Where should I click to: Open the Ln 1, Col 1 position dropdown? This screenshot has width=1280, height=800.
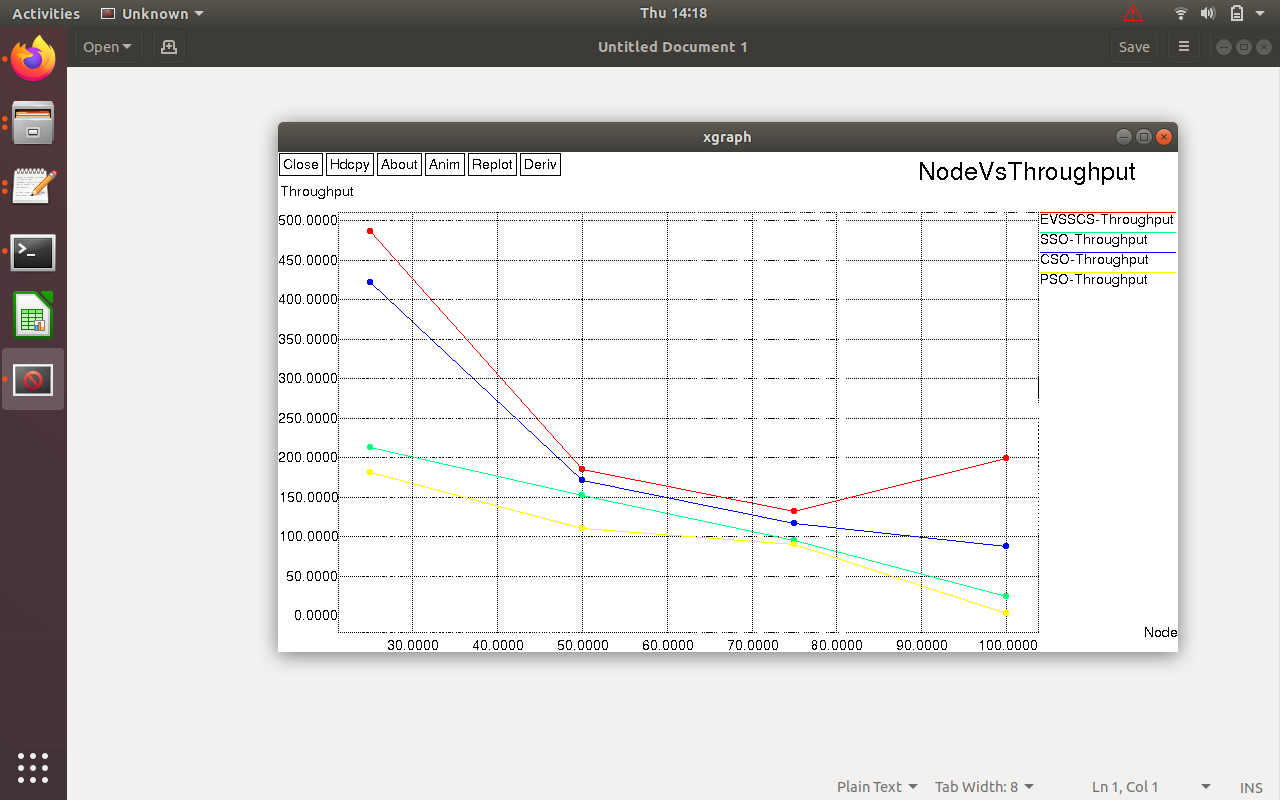pos(1151,787)
